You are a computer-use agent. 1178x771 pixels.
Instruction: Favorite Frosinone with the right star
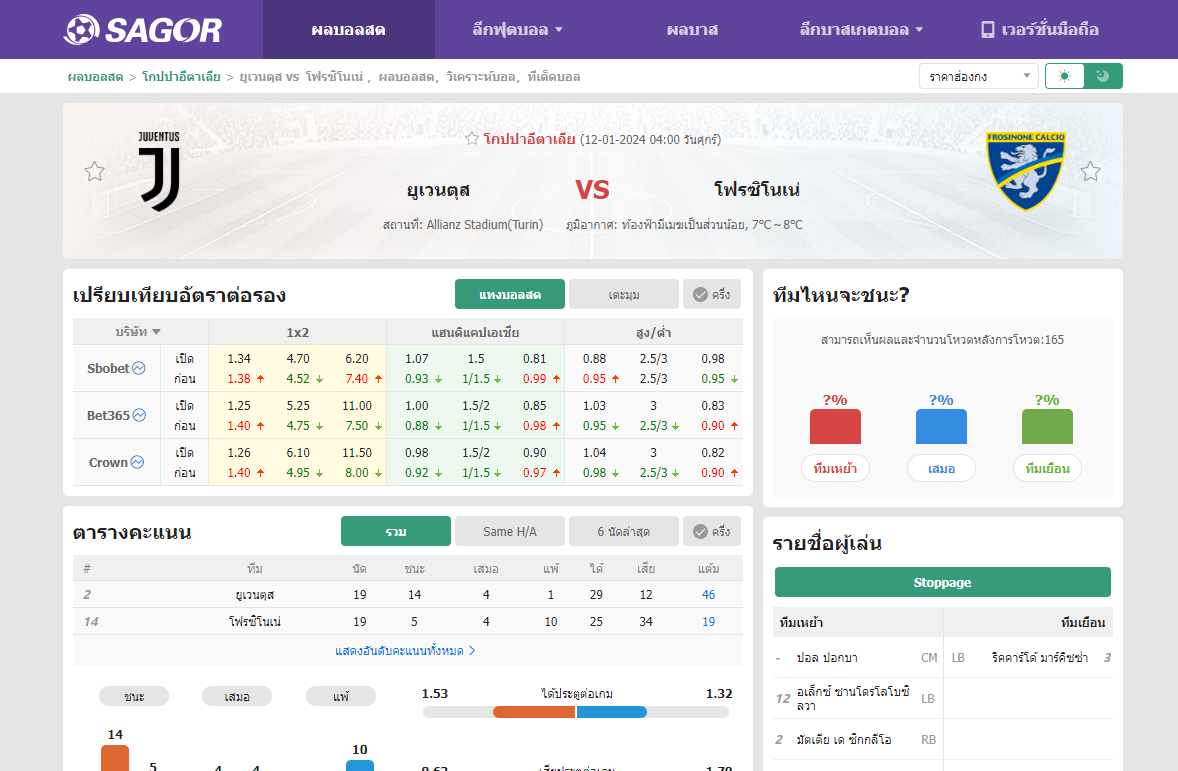(x=1090, y=171)
